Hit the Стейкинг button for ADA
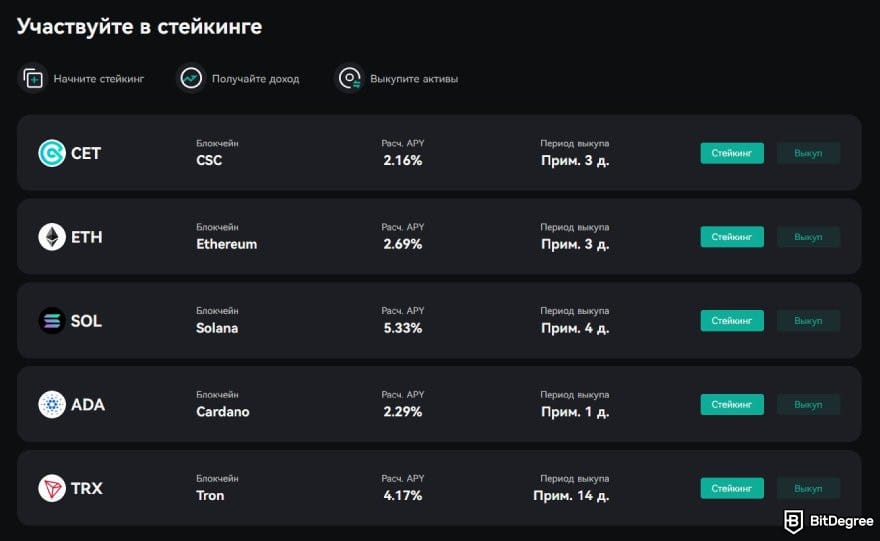 732,405
